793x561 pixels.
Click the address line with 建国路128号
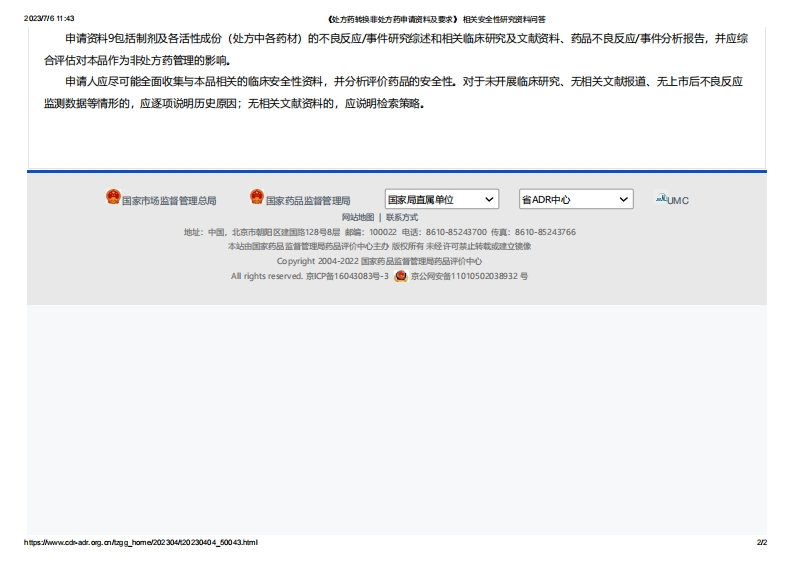click(379, 232)
